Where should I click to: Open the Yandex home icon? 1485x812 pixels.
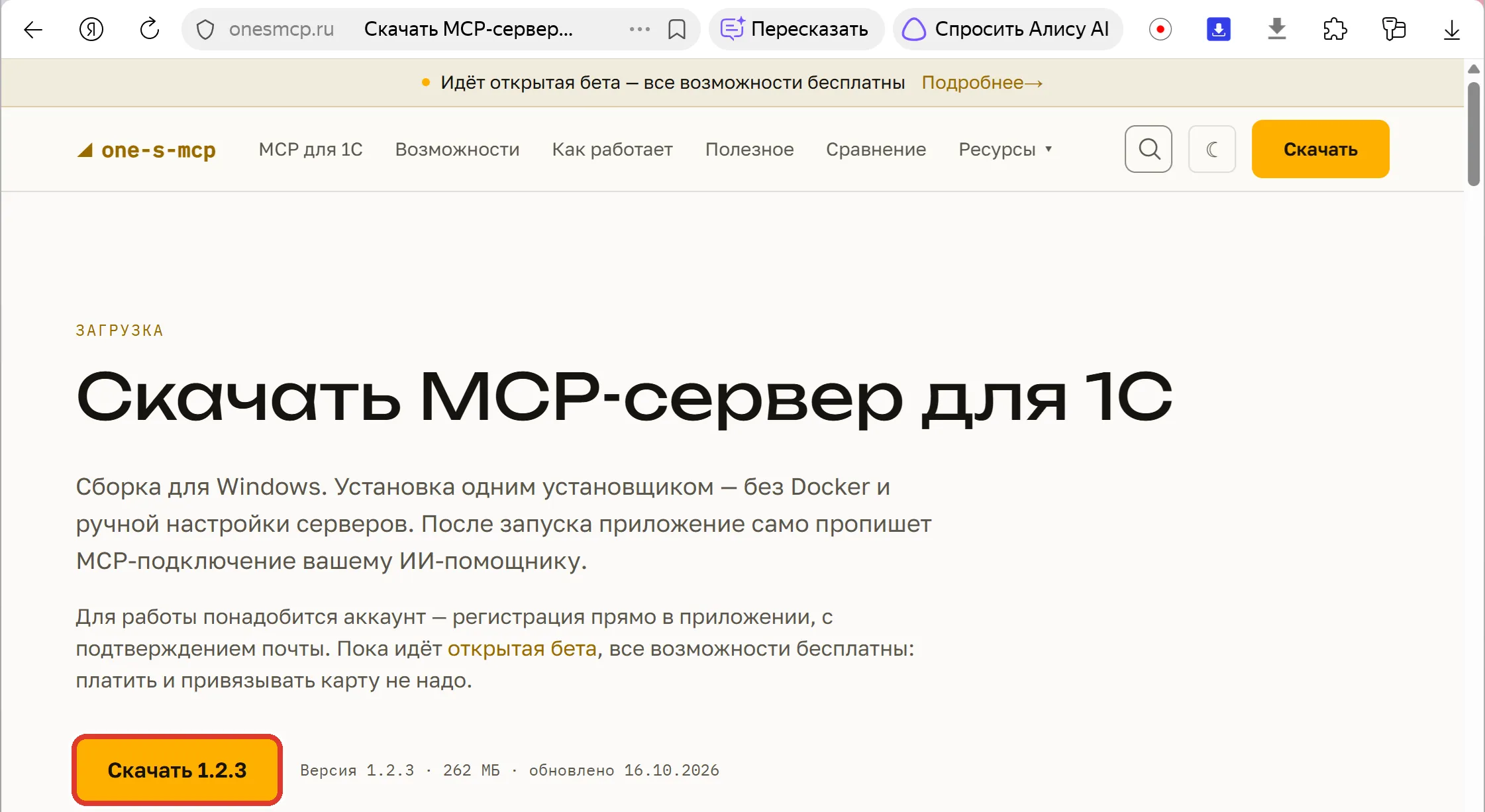[x=91, y=29]
